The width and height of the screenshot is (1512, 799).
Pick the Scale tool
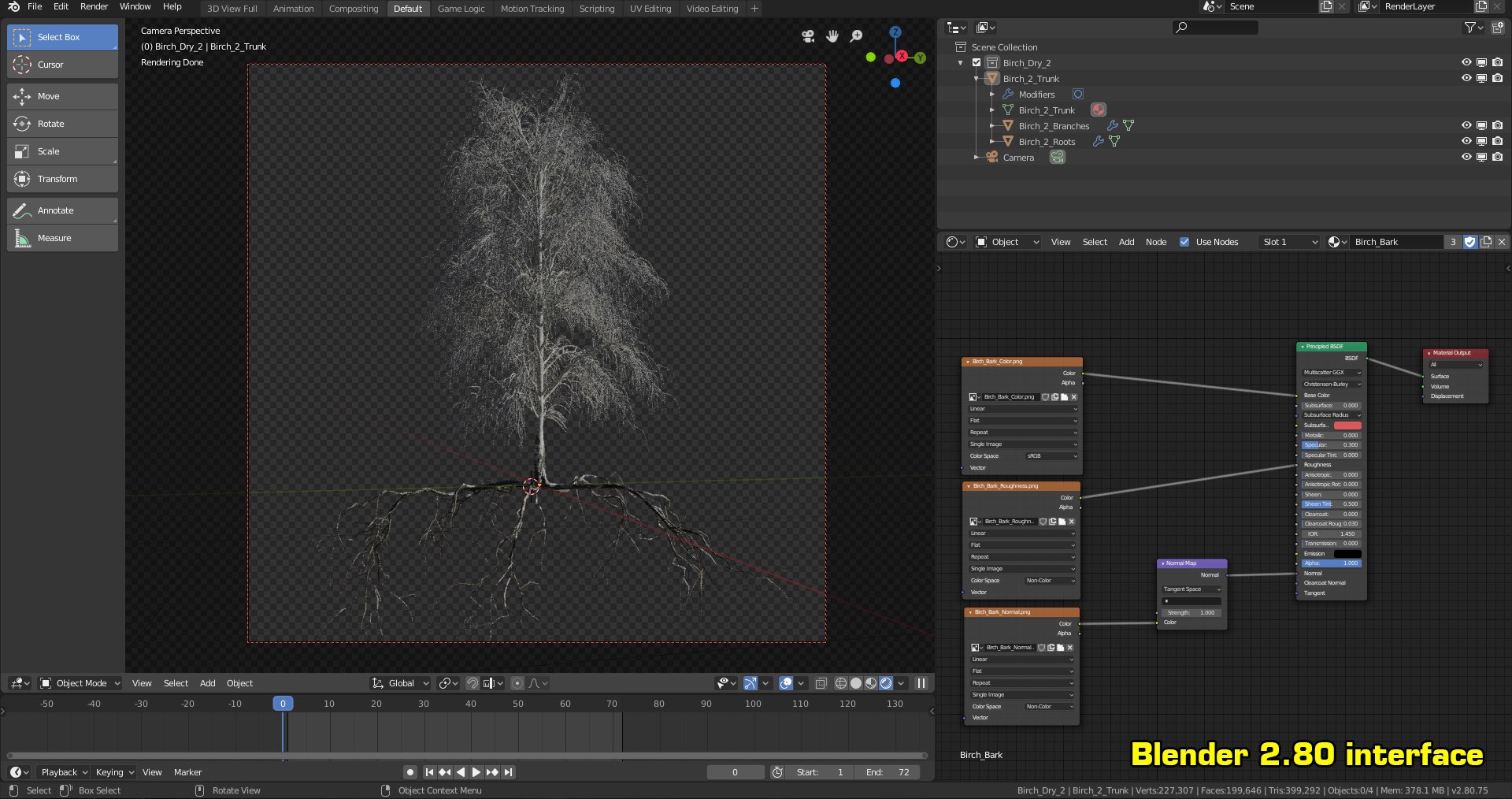point(62,151)
